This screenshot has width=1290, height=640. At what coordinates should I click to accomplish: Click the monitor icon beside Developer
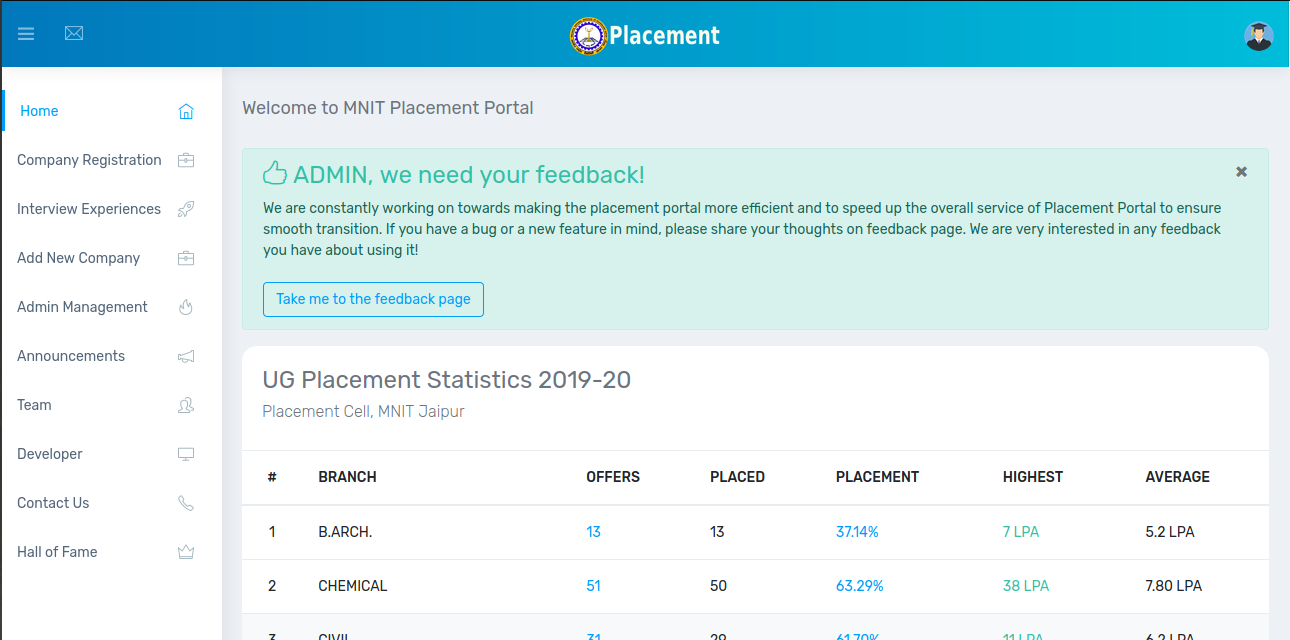click(x=186, y=454)
